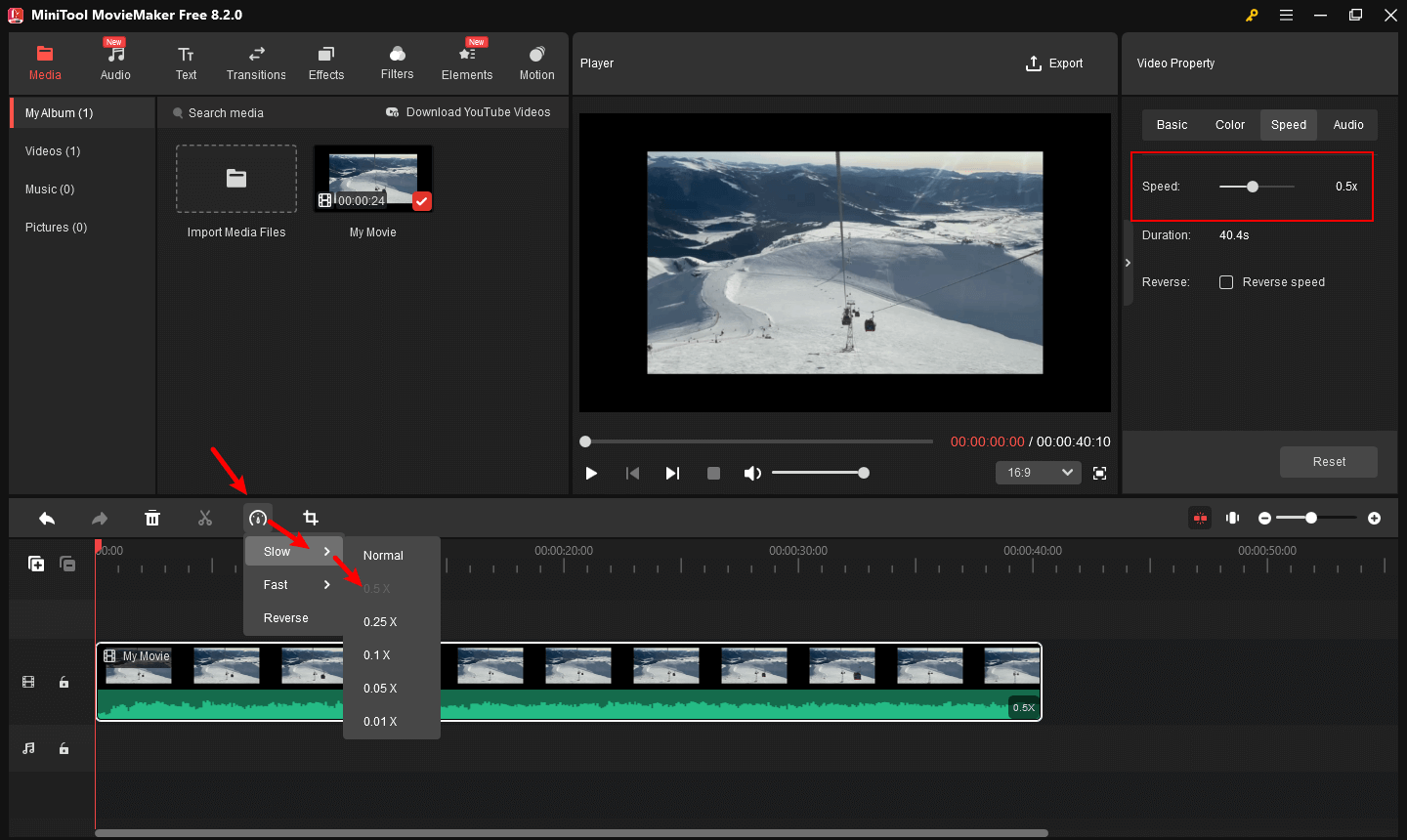Select the My Movie media thumbnail
This screenshot has height=840, width=1407.
pos(373,179)
